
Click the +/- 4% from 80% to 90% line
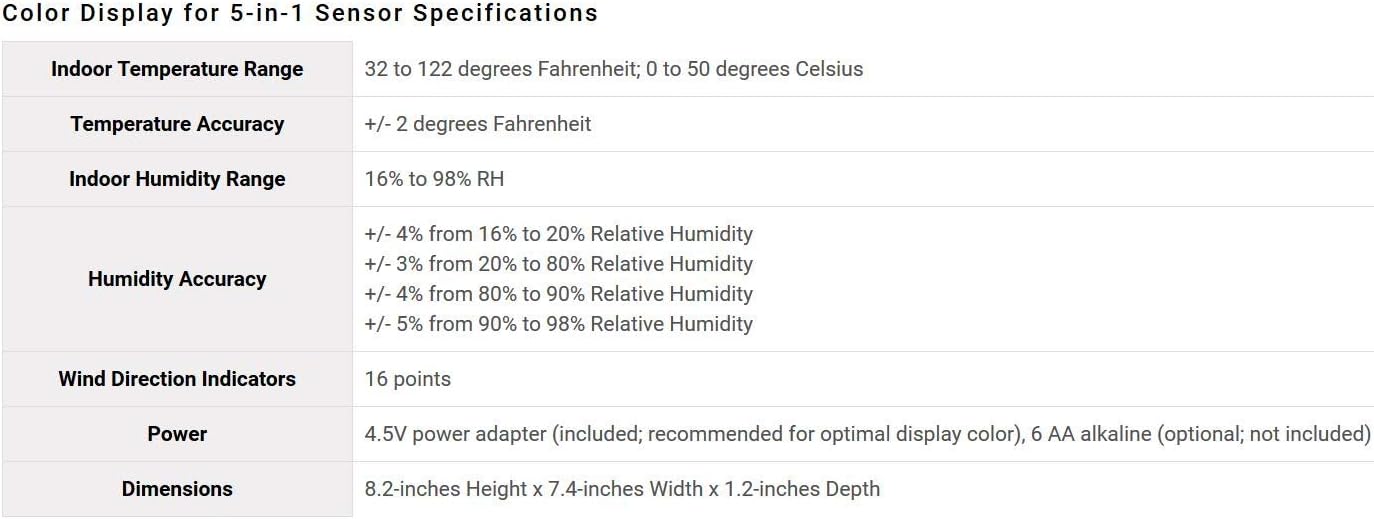(558, 294)
